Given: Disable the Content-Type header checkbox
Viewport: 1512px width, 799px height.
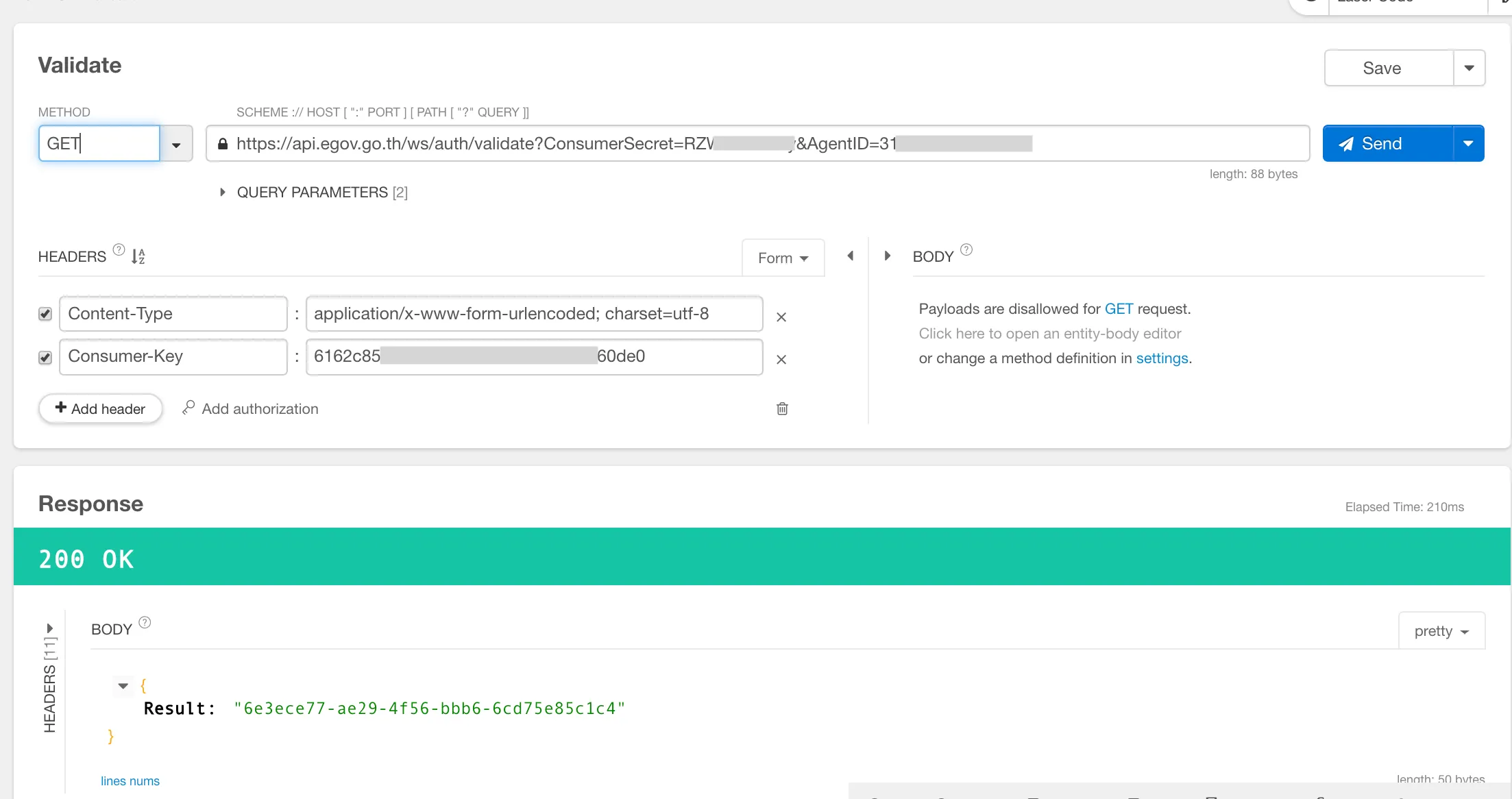Looking at the screenshot, I should (x=45, y=314).
